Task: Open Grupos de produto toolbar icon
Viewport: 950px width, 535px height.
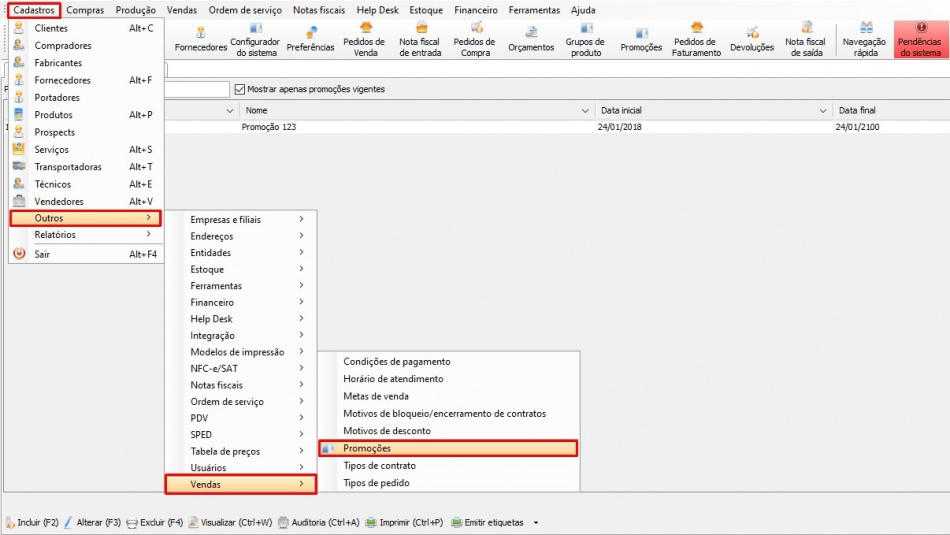Action: 585,39
